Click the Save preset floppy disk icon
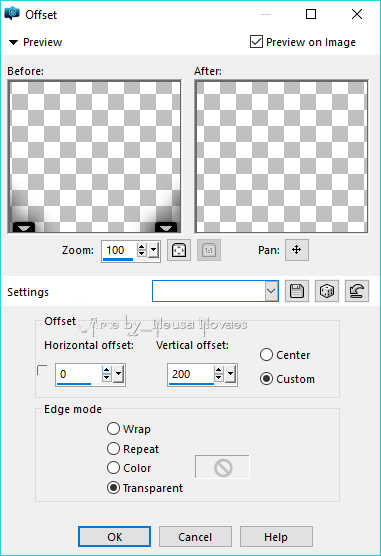This screenshot has height=556, width=381. click(x=297, y=291)
